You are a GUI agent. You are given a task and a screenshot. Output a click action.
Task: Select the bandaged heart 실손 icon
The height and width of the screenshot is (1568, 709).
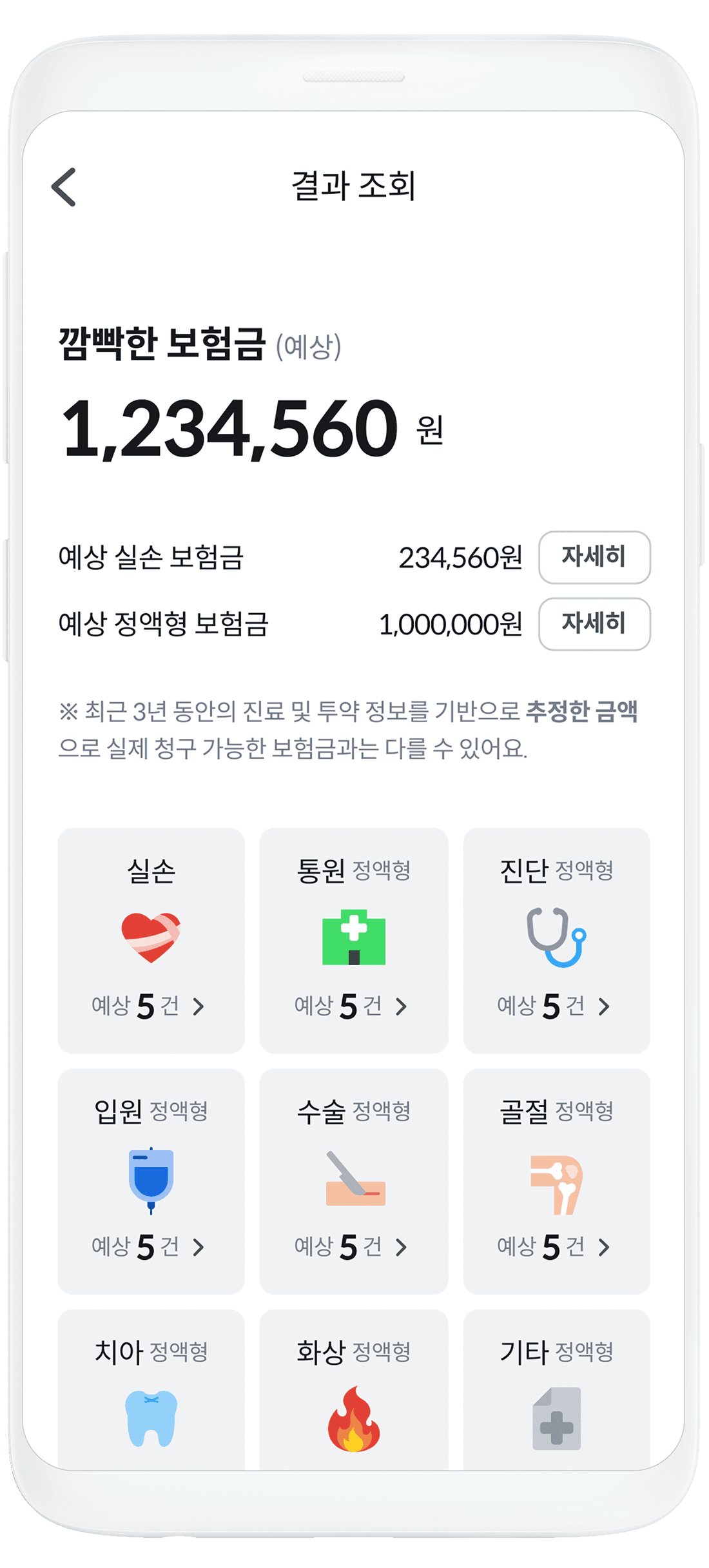point(151,937)
